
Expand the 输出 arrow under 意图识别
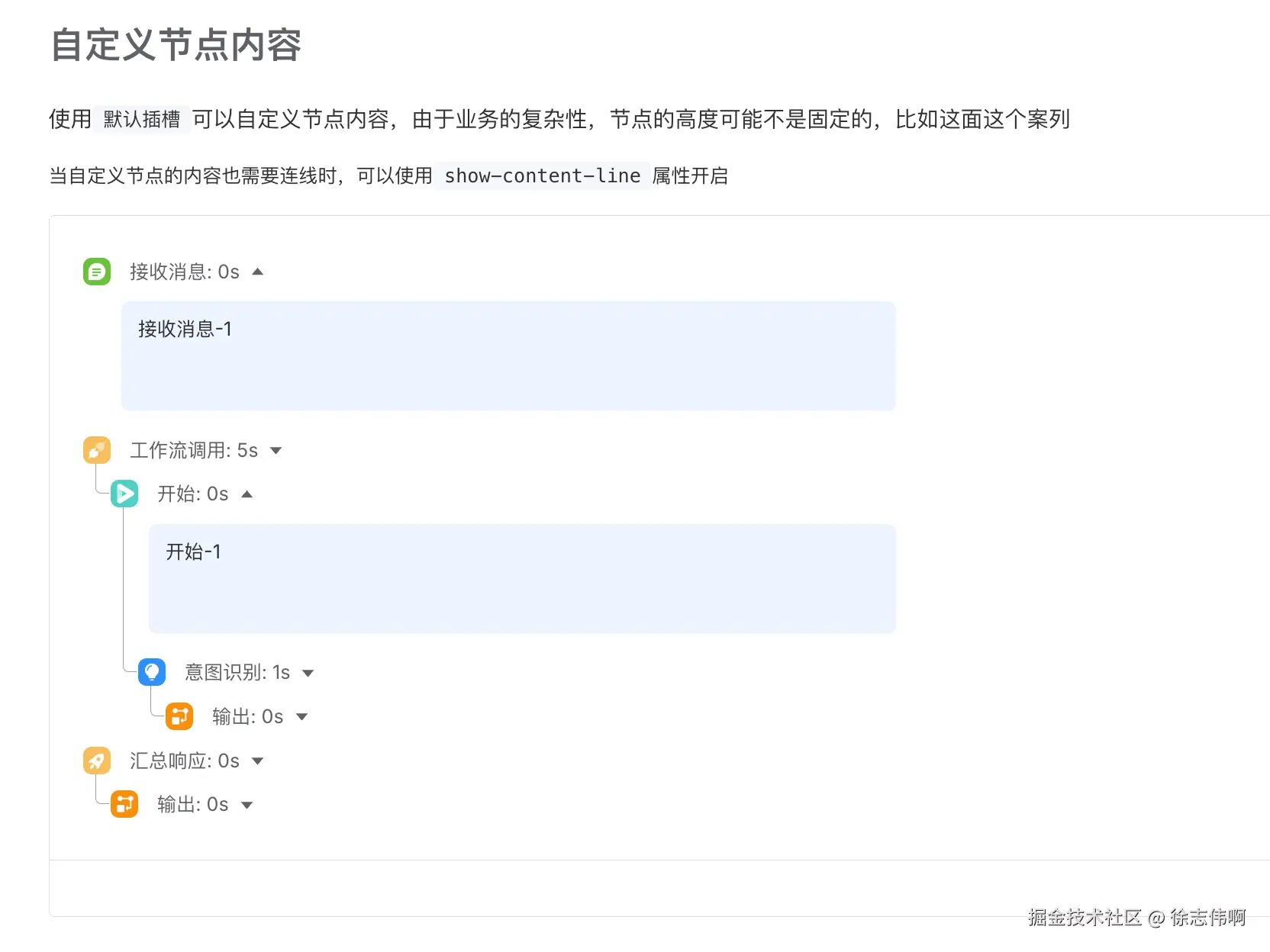tap(302, 717)
